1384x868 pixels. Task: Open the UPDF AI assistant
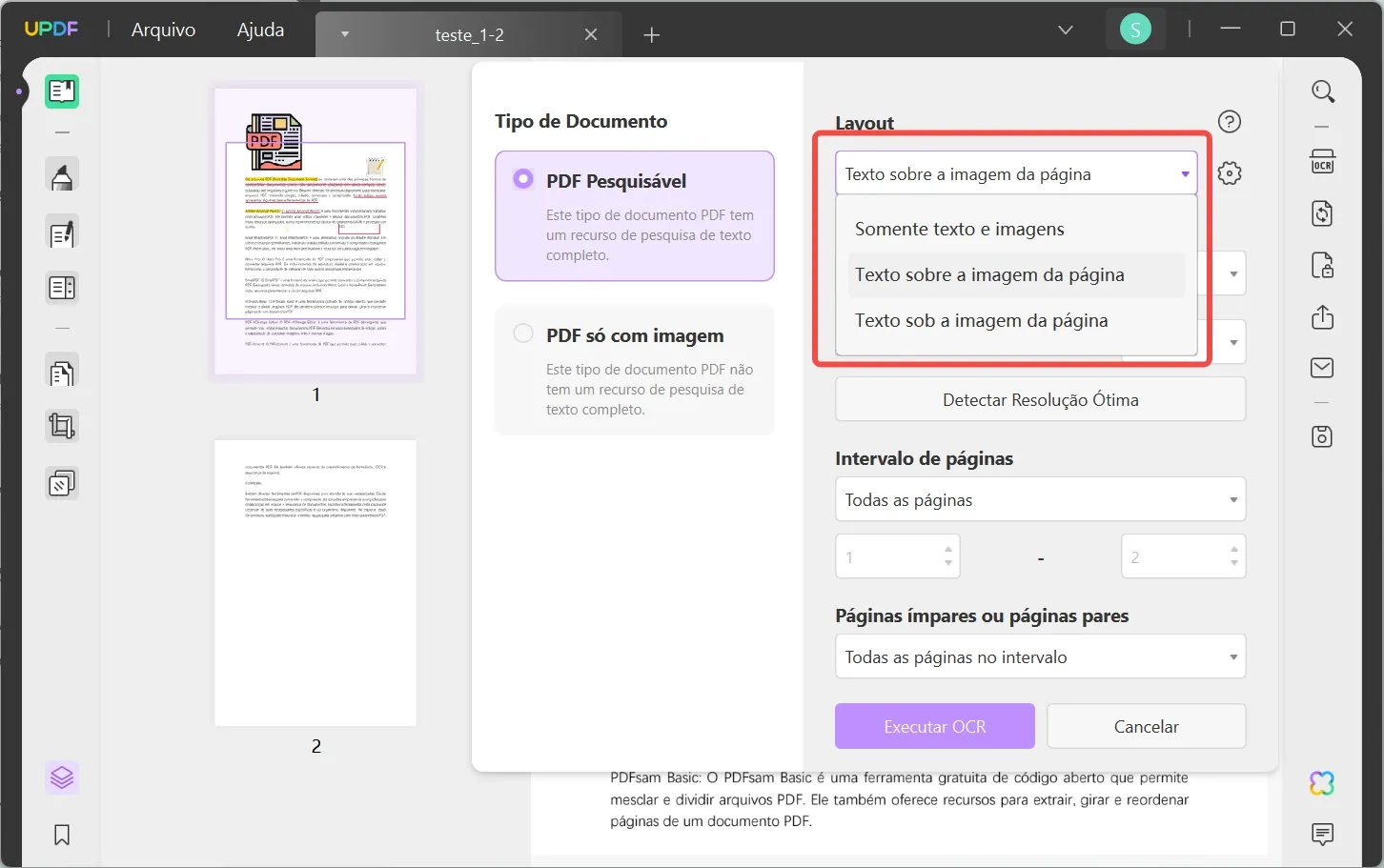1323,782
